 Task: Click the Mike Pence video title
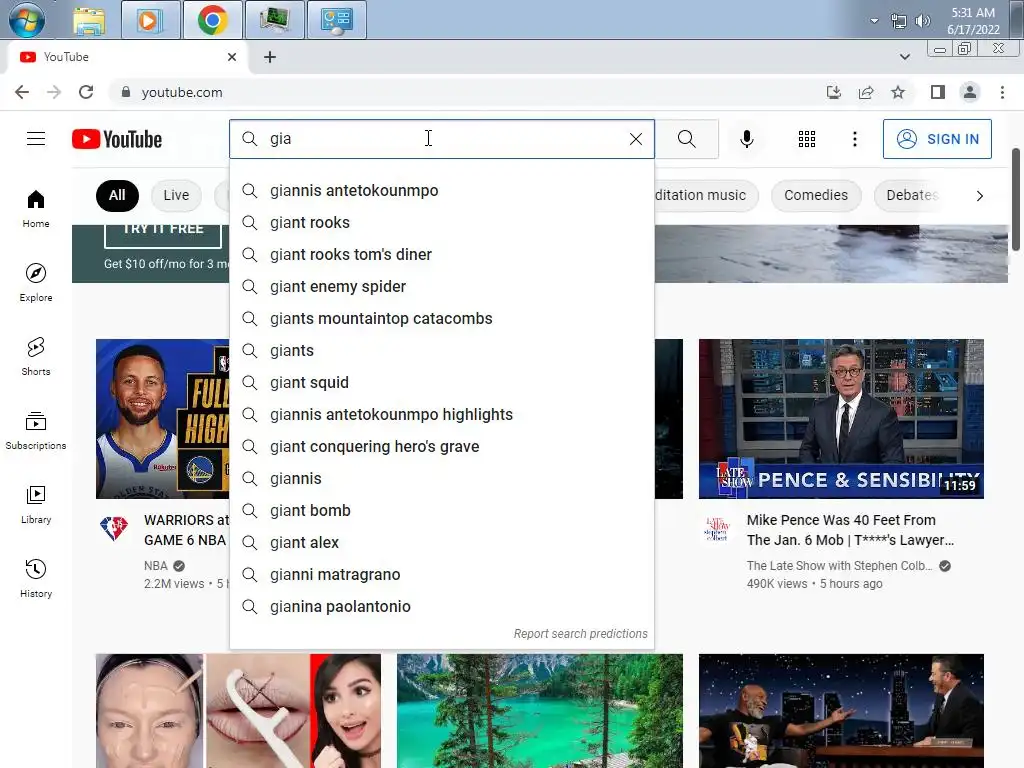850,530
